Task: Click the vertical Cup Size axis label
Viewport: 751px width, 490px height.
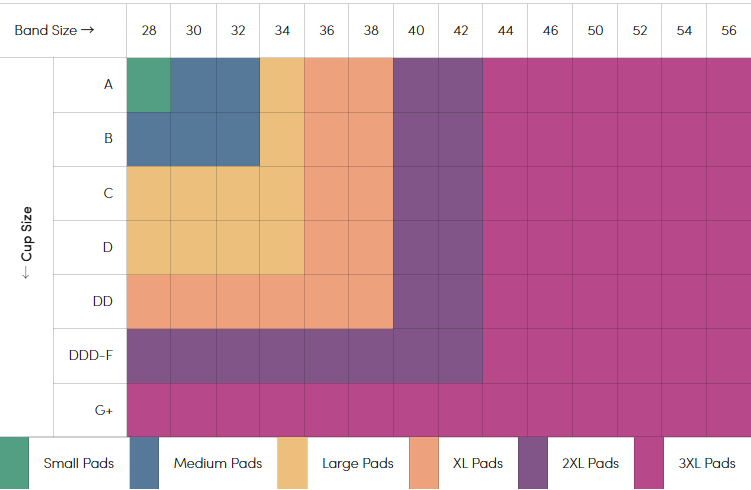Action: coord(27,243)
